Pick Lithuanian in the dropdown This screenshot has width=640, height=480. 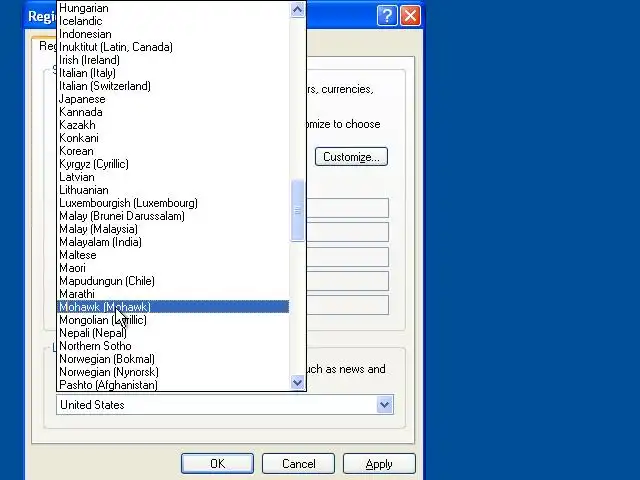coord(173,190)
